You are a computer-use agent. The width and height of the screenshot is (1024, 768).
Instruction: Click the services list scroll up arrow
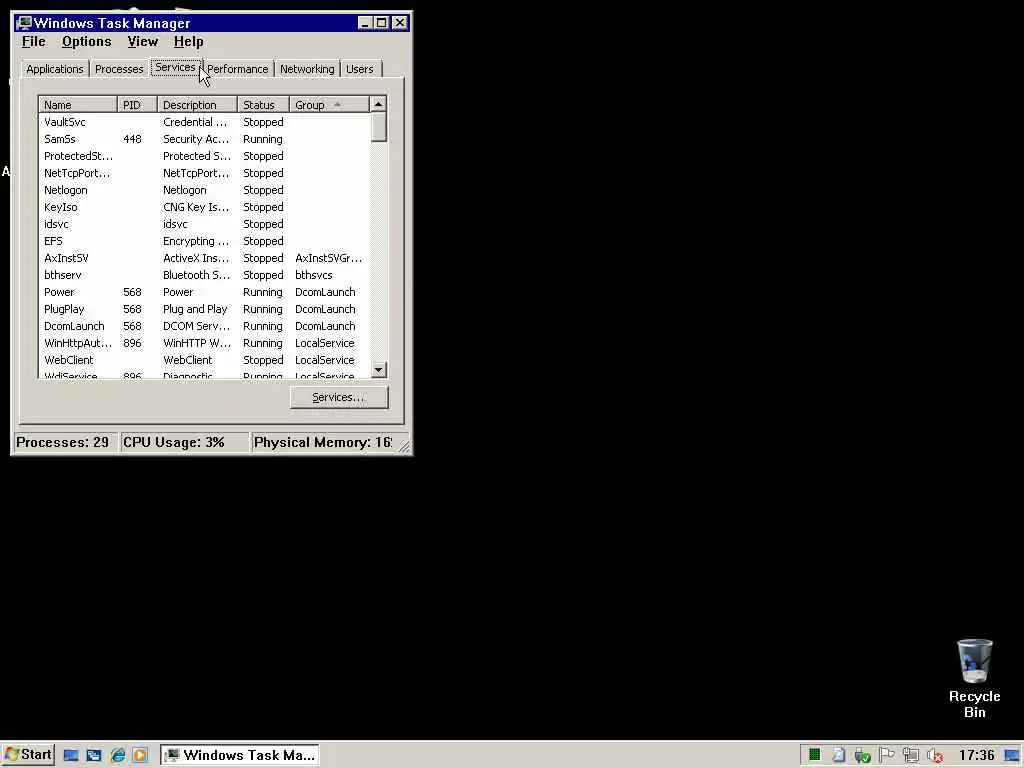click(378, 104)
